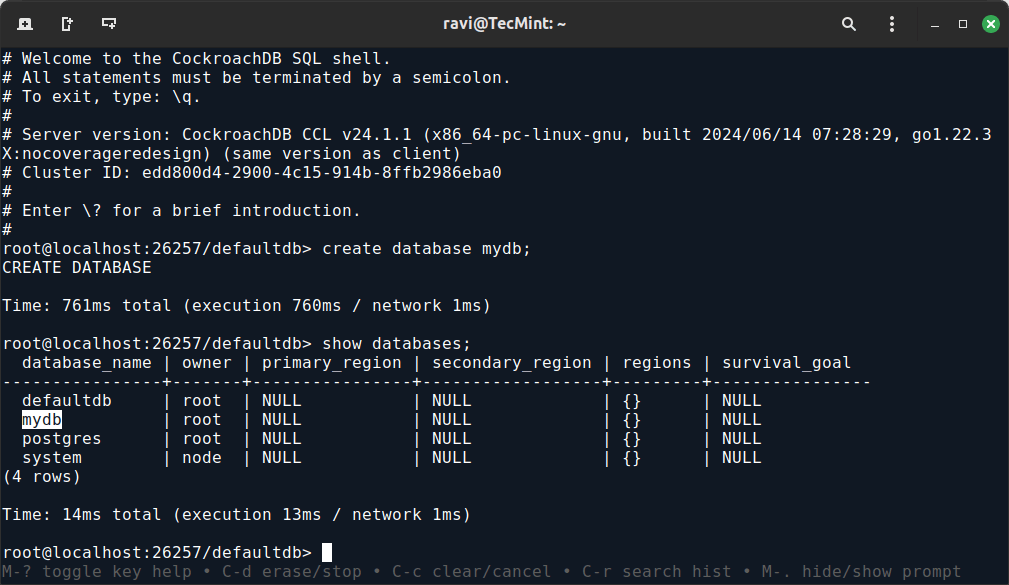The height and width of the screenshot is (585, 1009).
Task: Place cursor at the empty SQL prompt
Action: [327, 553]
